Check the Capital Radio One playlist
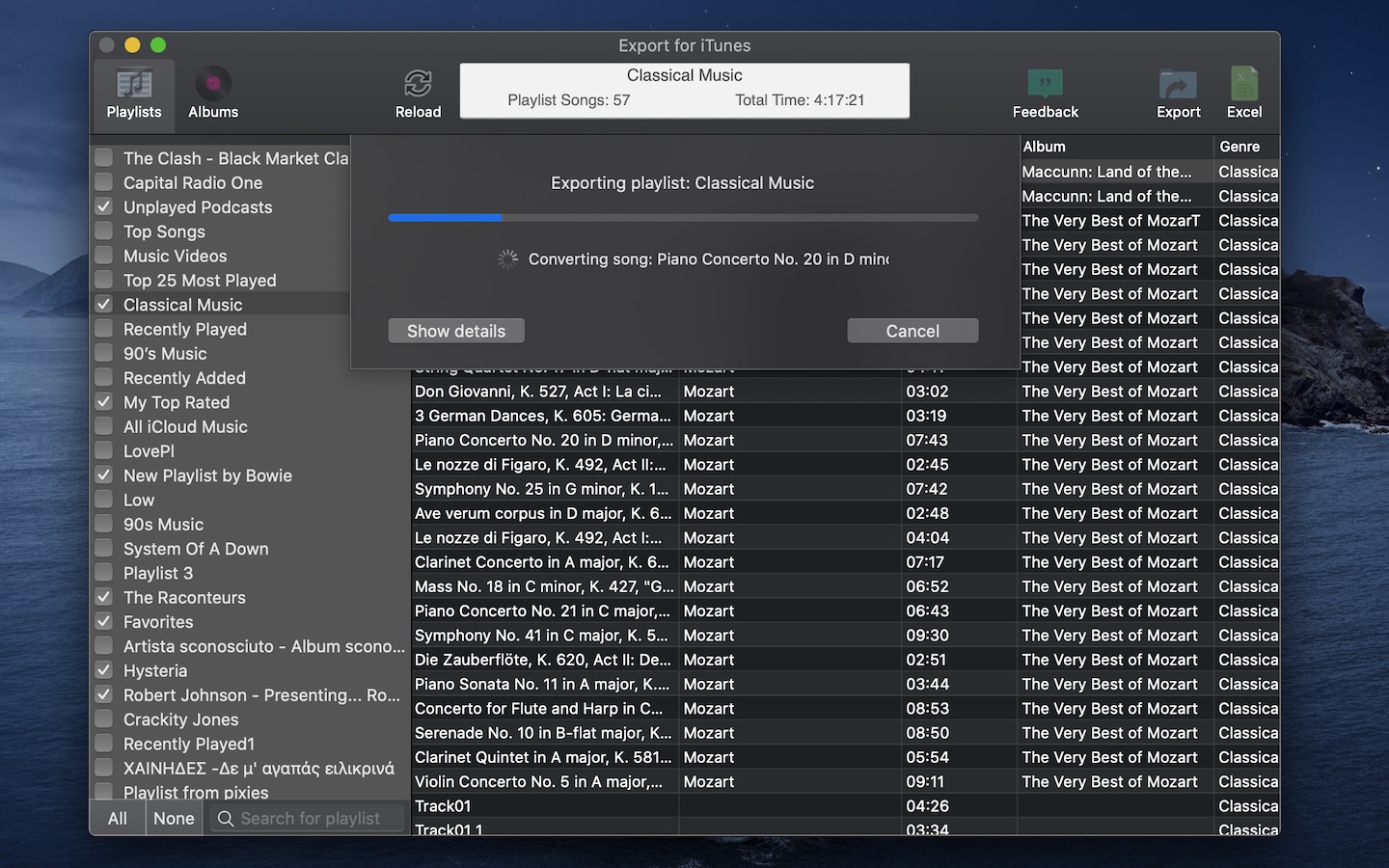The image size is (1389, 868). [x=104, y=182]
